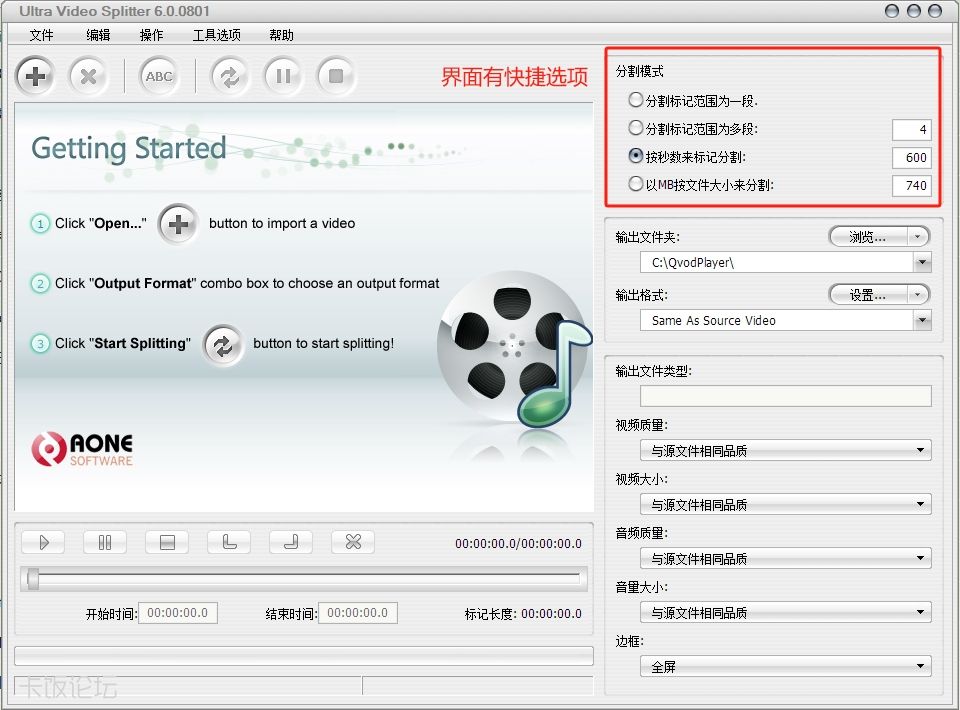Click the 浏览... browse button
The width and height of the screenshot is (960, 710).
[868, 237]
